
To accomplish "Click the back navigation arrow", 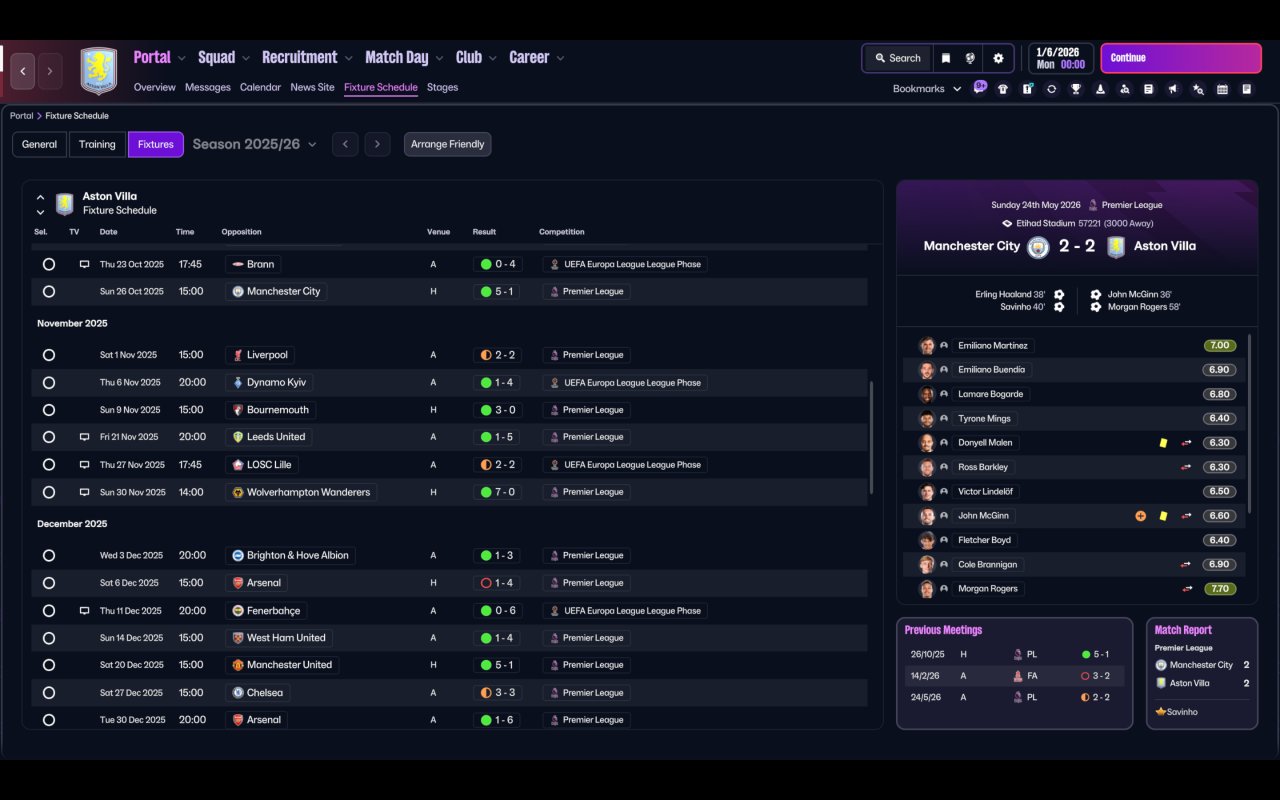I will click(x=23, y=71).
